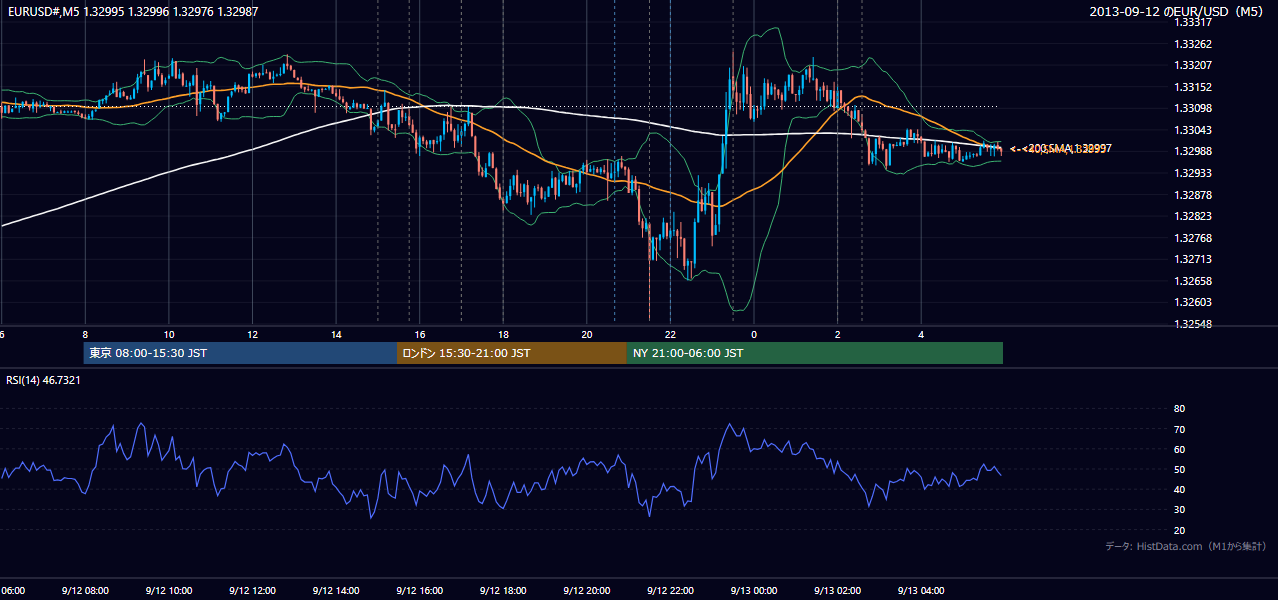This screenshot has height=600, width=1278.
Task: Click the 1.32933 price axis label
Action: click(x=1193, y=173)
